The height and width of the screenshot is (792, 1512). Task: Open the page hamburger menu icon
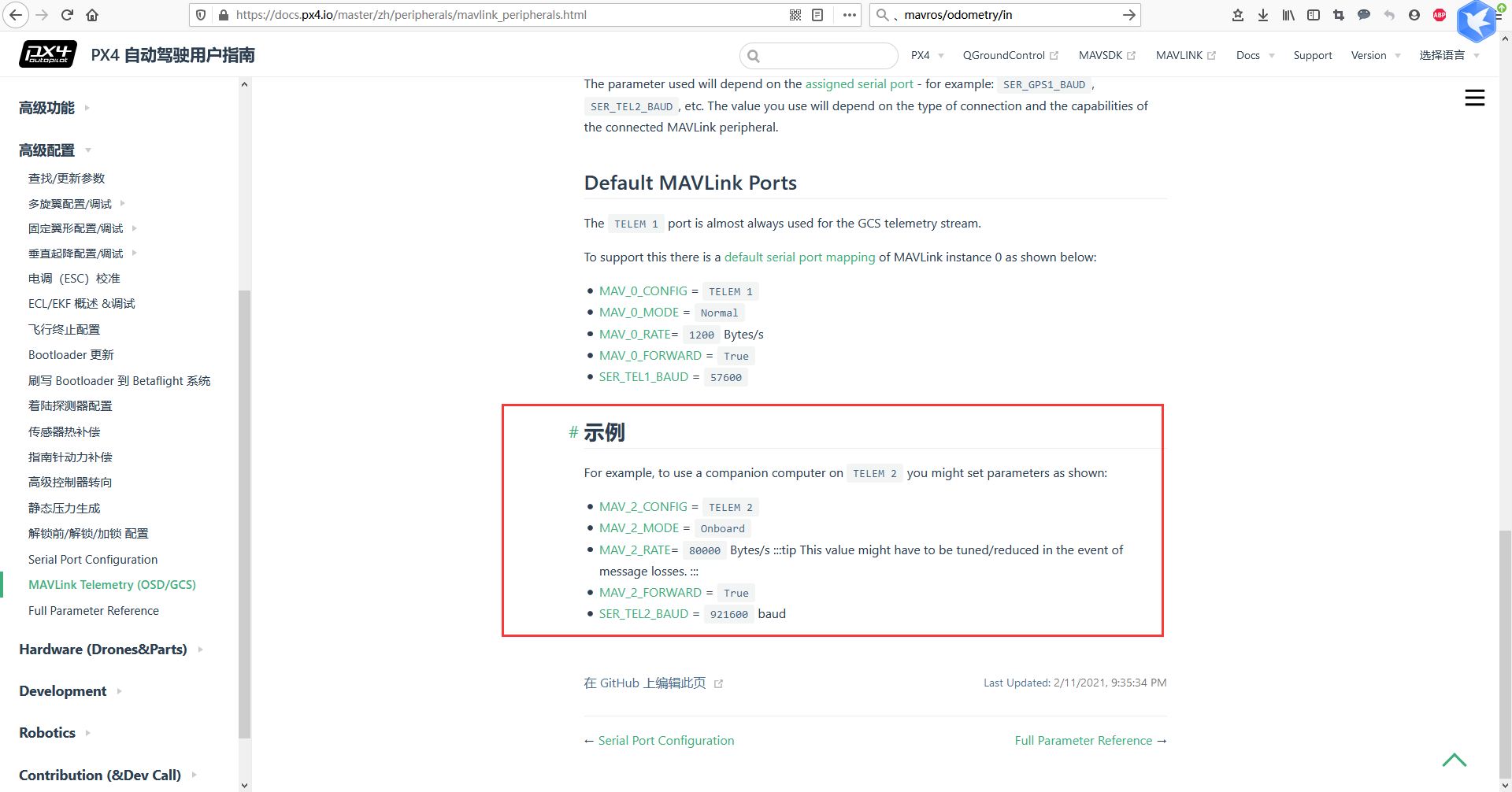point(1475,98)
